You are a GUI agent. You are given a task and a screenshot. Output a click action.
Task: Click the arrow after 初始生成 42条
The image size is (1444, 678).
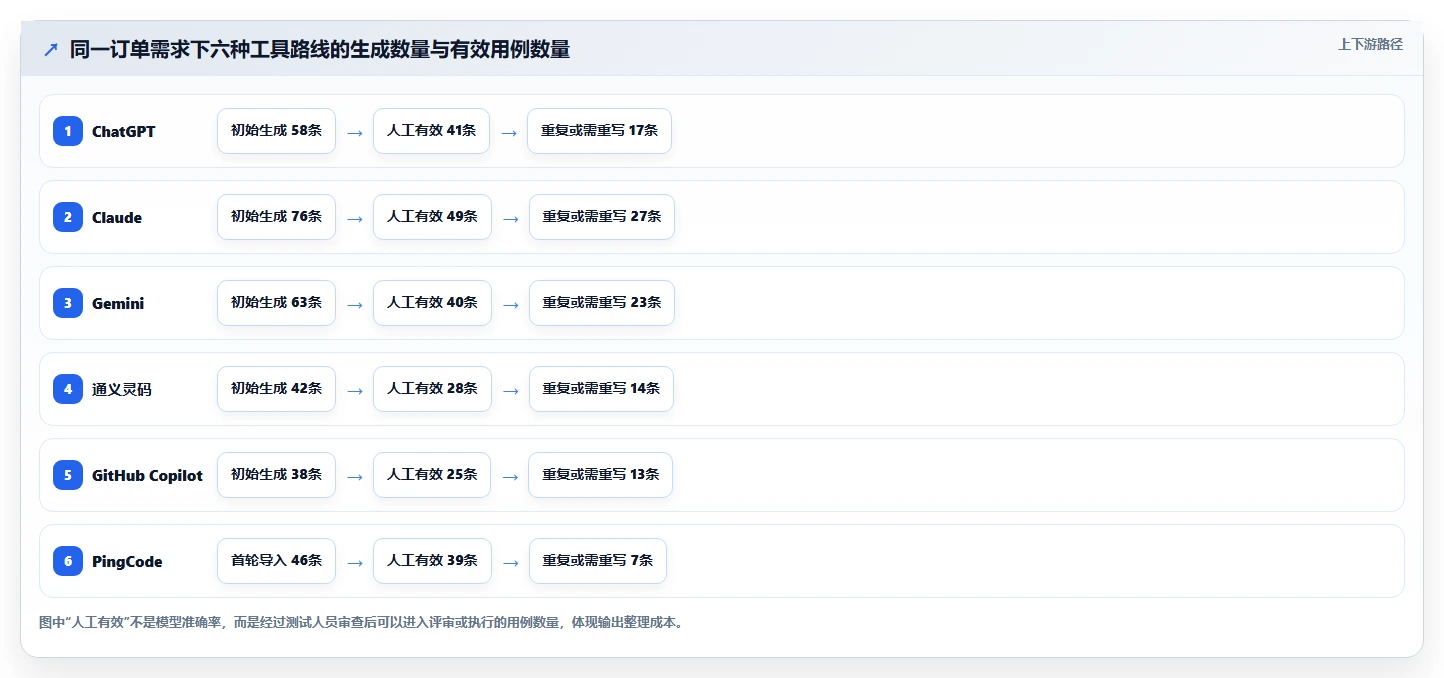tap(354, 390)
